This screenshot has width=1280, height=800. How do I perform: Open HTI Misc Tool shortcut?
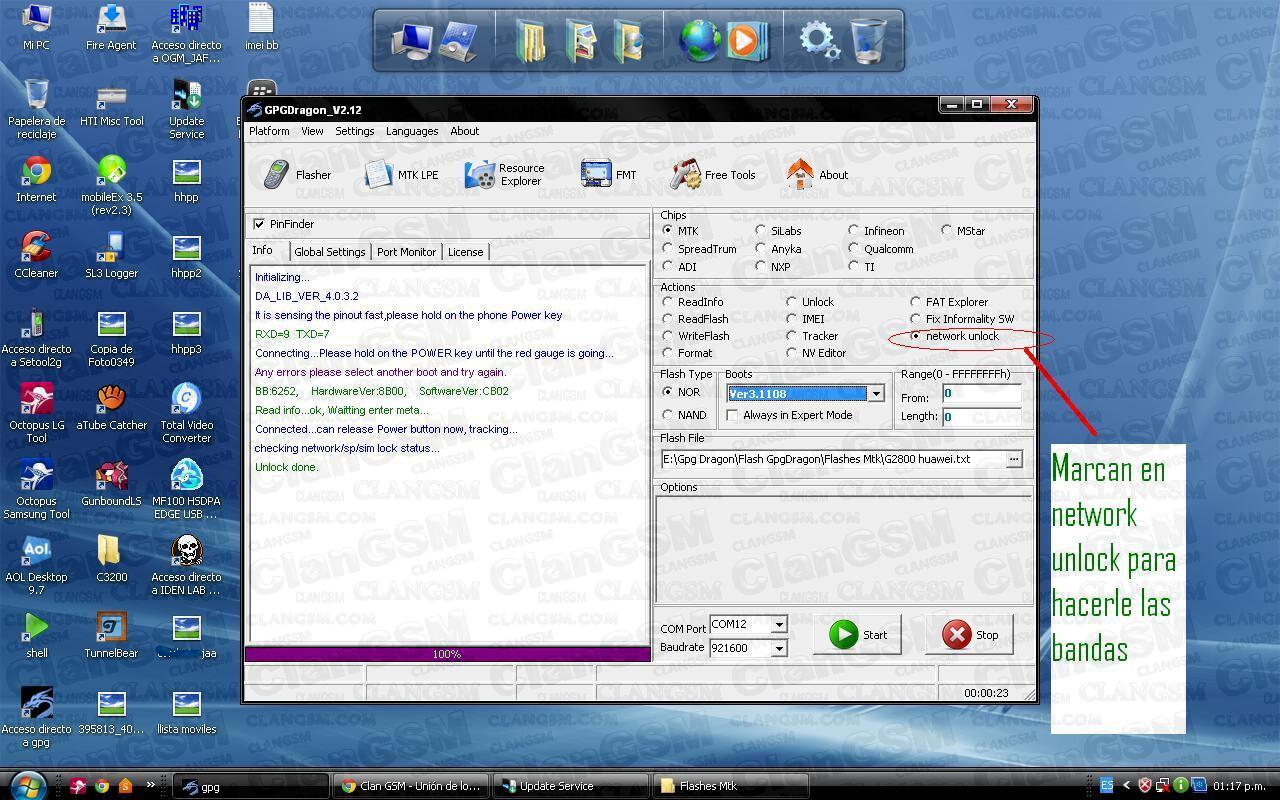(111, 105)
